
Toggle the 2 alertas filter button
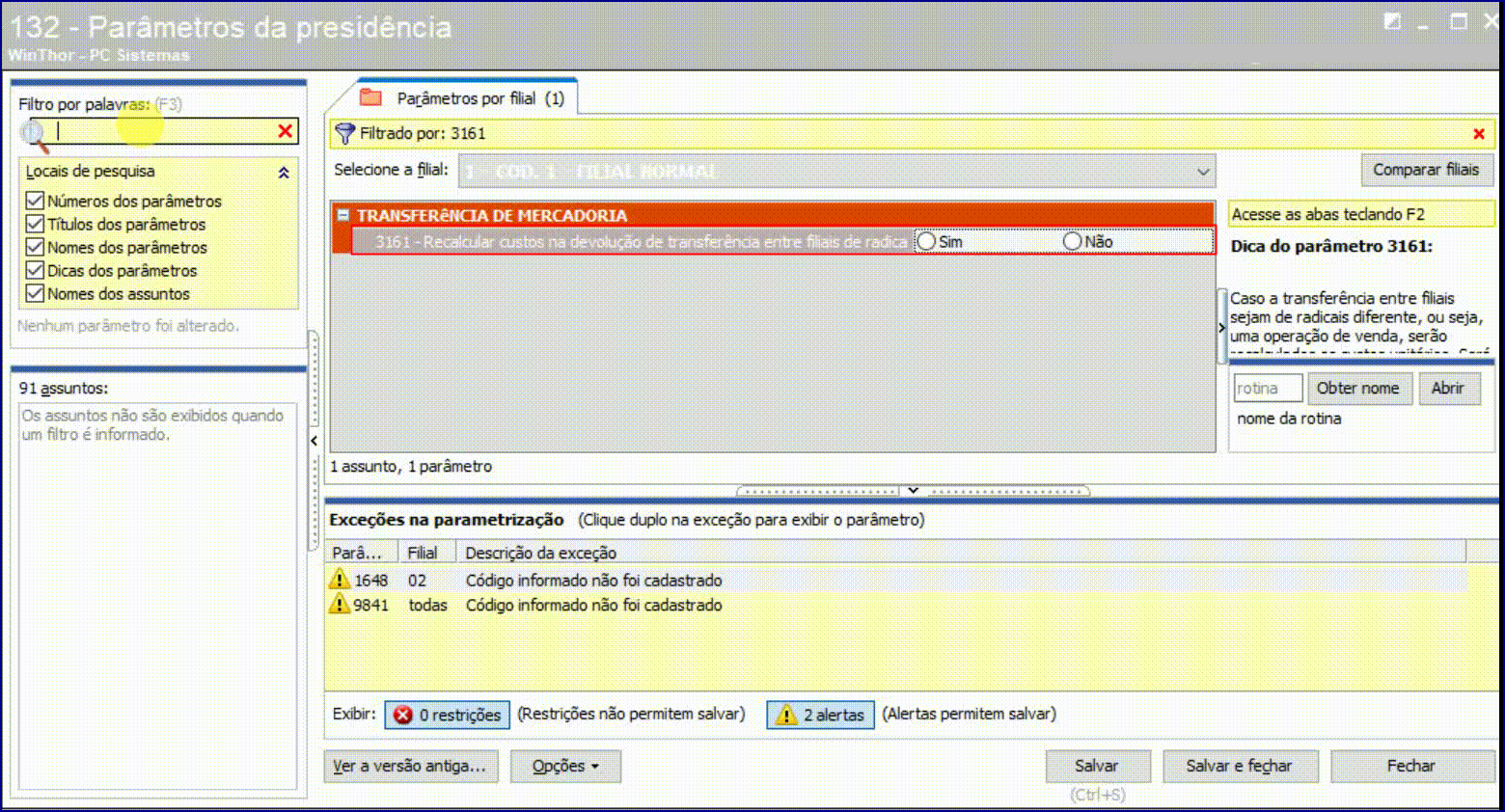(820, 715)
